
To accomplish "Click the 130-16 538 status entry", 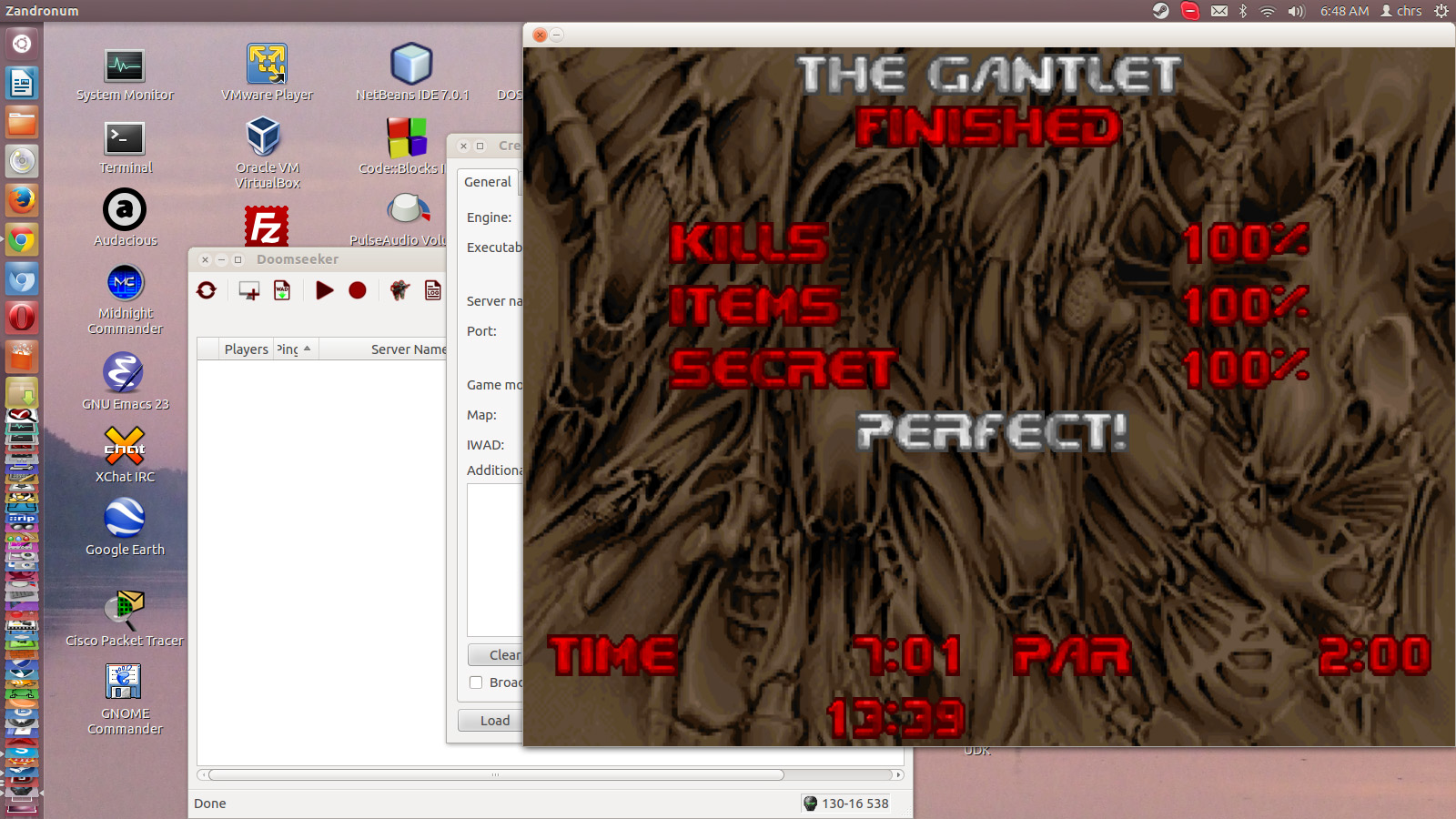I will click(x=846, y=804).
